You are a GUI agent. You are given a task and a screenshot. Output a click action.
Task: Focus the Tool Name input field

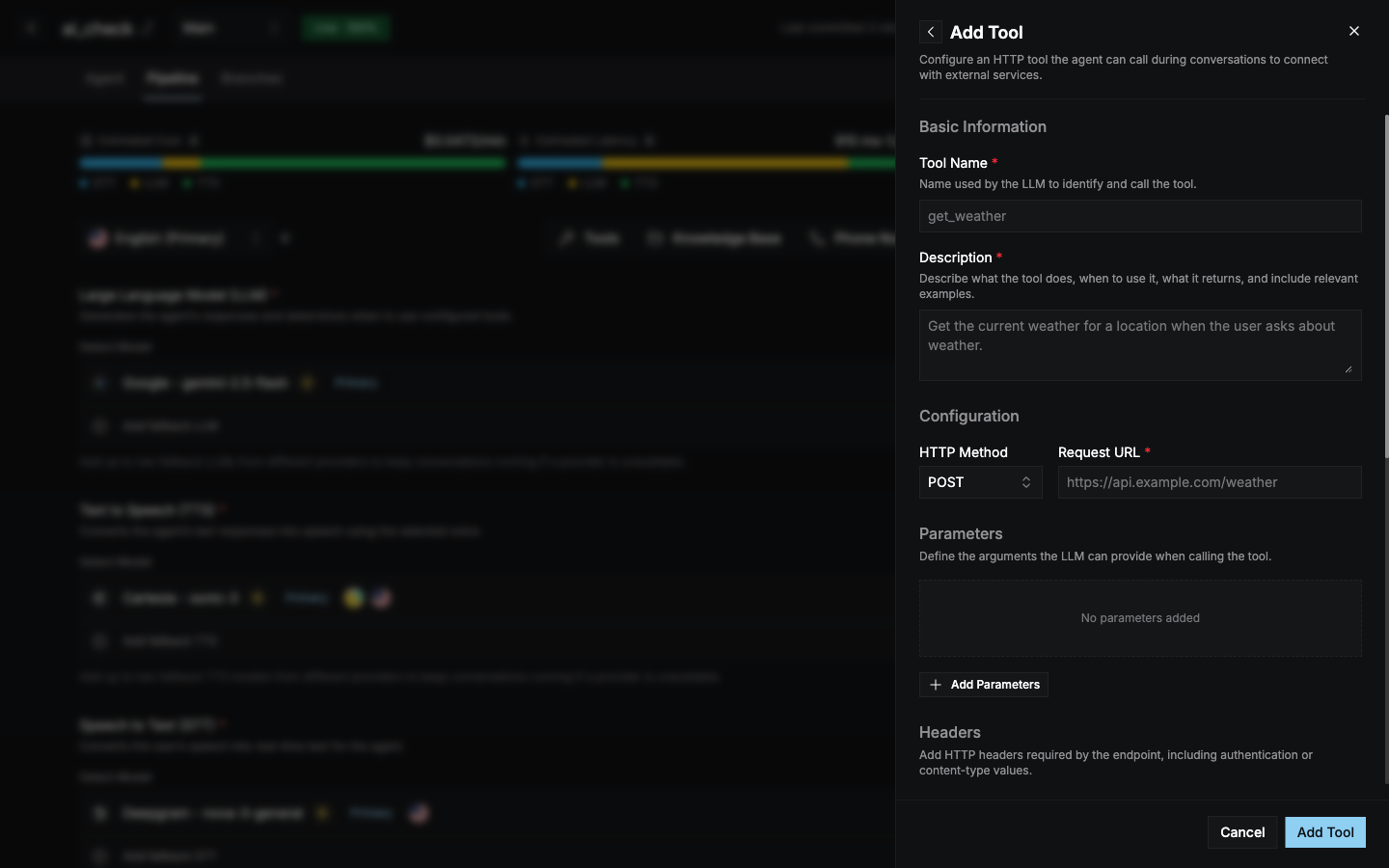tap(1140, 216)
